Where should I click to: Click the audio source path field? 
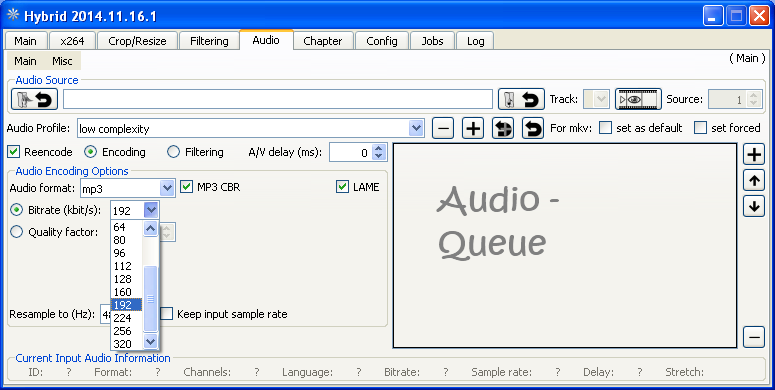click(278, 99)
